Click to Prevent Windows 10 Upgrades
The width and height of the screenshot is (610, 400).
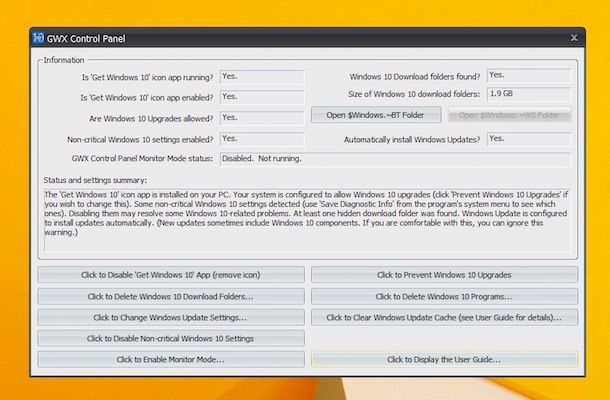[x=444, y=275]
